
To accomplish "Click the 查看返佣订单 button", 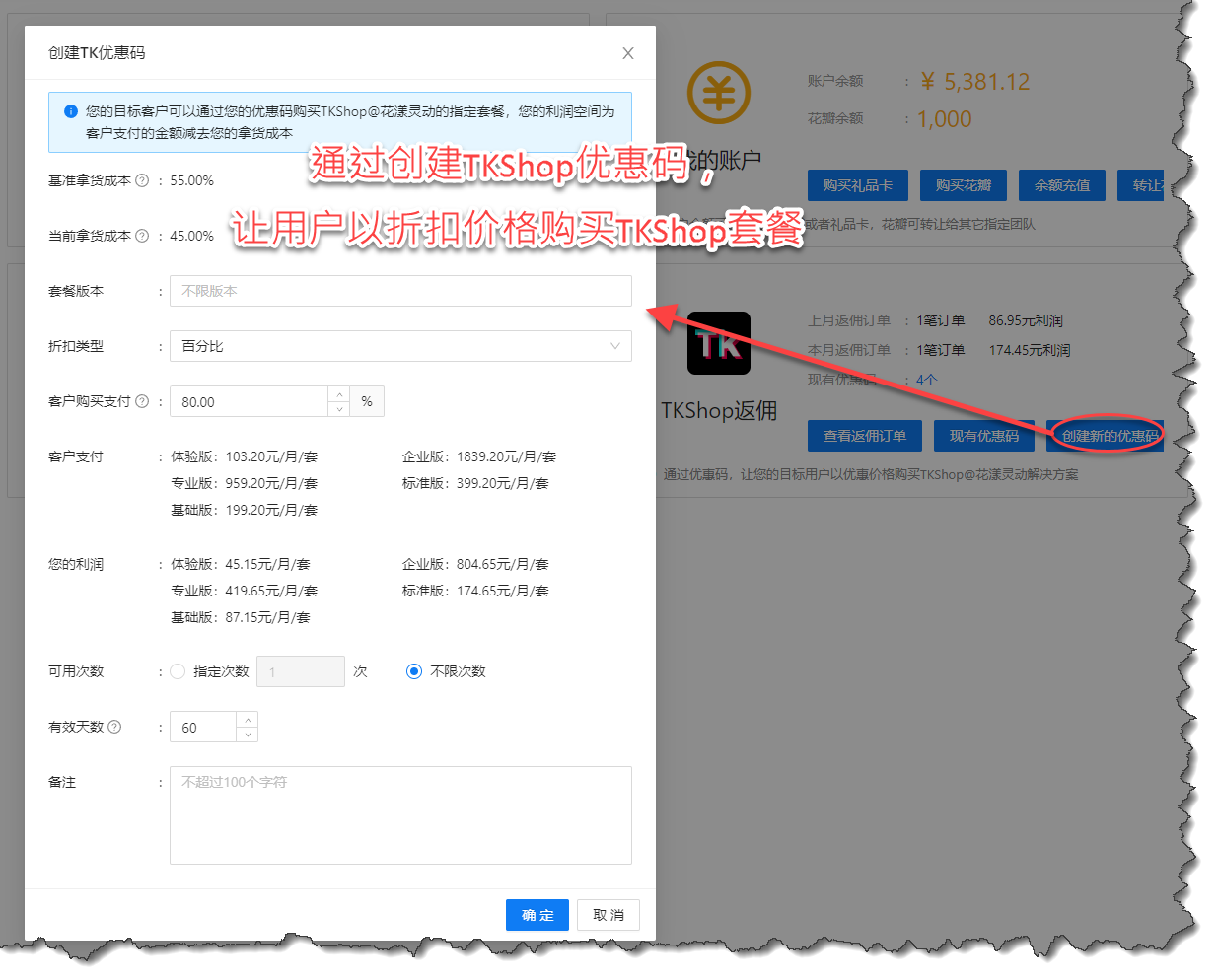I will [865, 436].
